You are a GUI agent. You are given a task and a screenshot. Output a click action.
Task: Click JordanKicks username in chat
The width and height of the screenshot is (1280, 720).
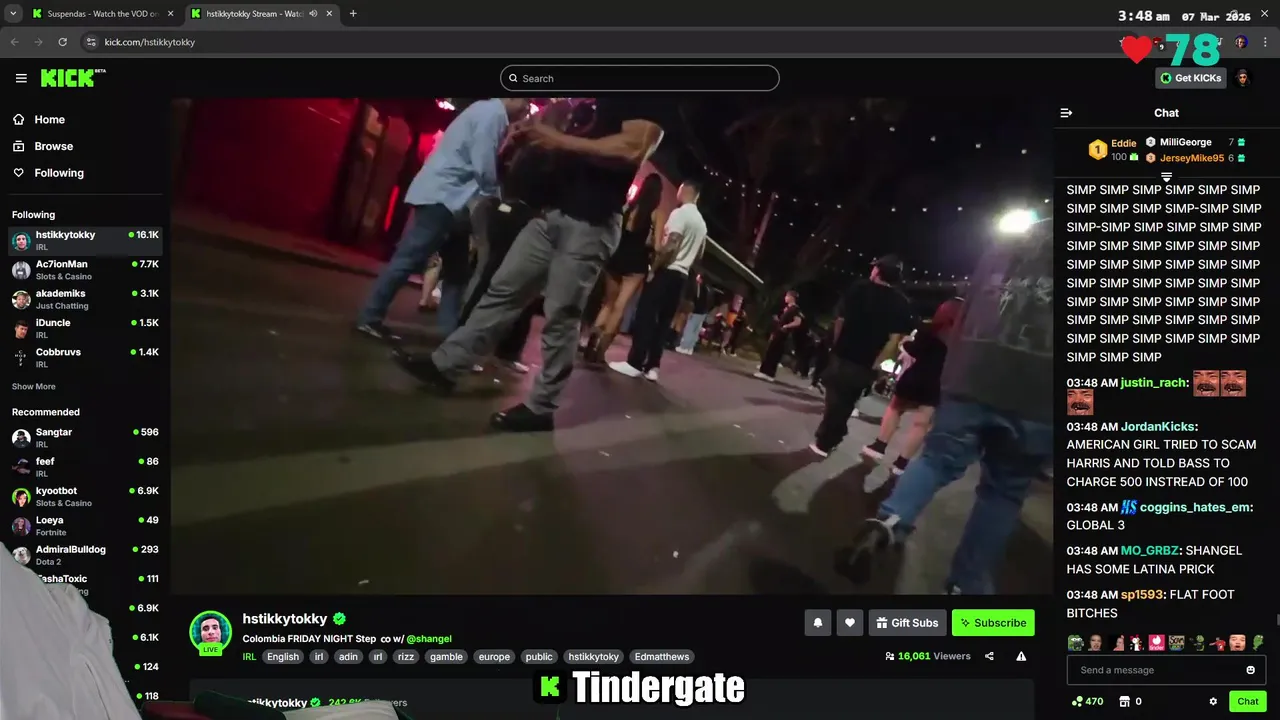click(x=1157, y=426)
